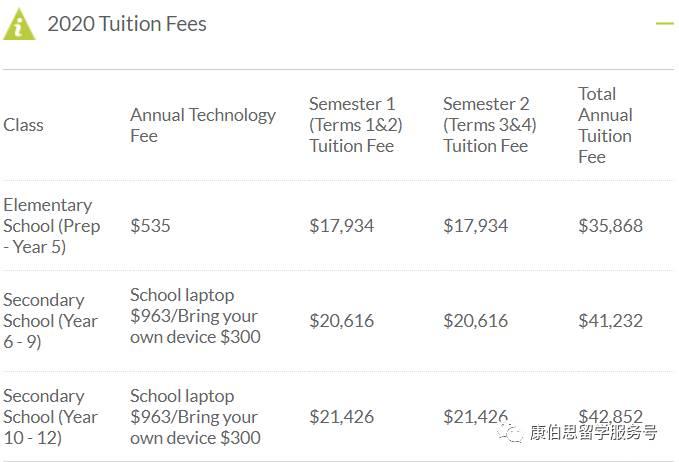Select the Total Annual Tuition Fee header

pyautogui.click(x=605, y=125)
